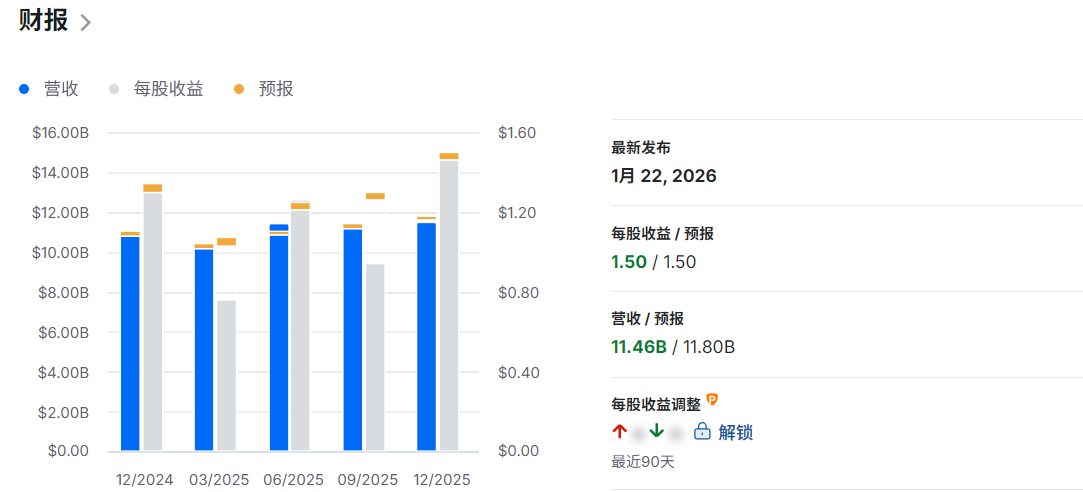Open the 解锁 unlock link

pos(736,433)
